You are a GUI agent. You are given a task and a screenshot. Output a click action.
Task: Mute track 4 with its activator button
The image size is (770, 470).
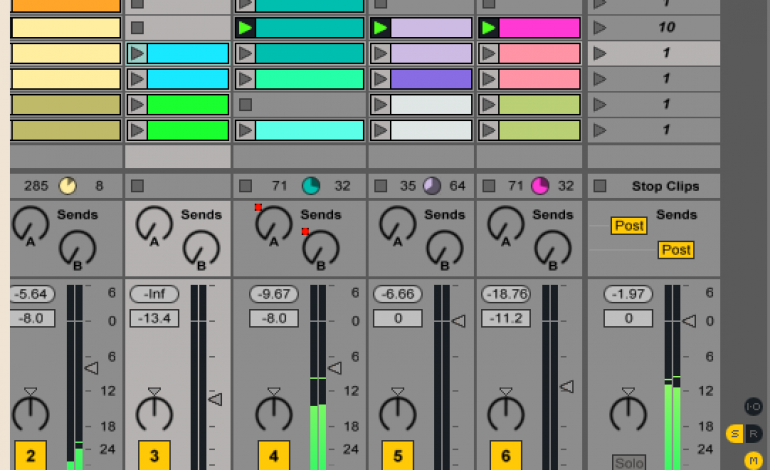(x=273, y=456)
